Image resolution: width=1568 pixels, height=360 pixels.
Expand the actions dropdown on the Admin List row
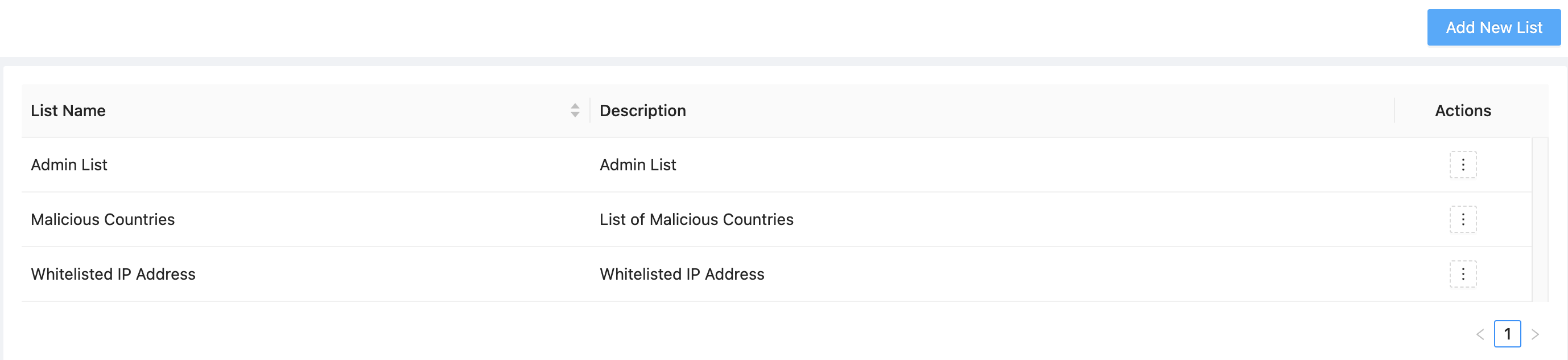1463,165
